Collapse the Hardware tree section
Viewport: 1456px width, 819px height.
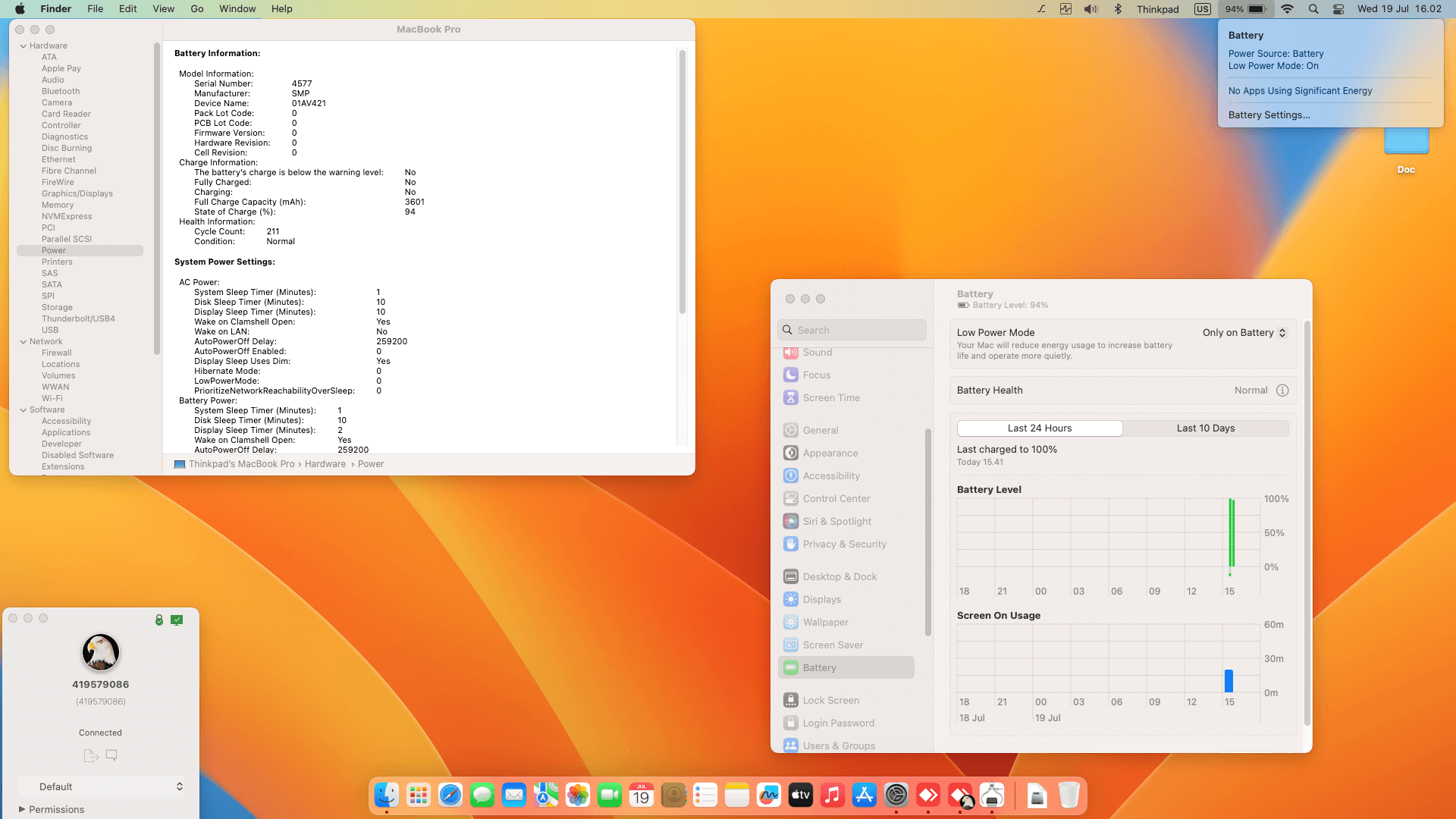(x=24, y=46)
